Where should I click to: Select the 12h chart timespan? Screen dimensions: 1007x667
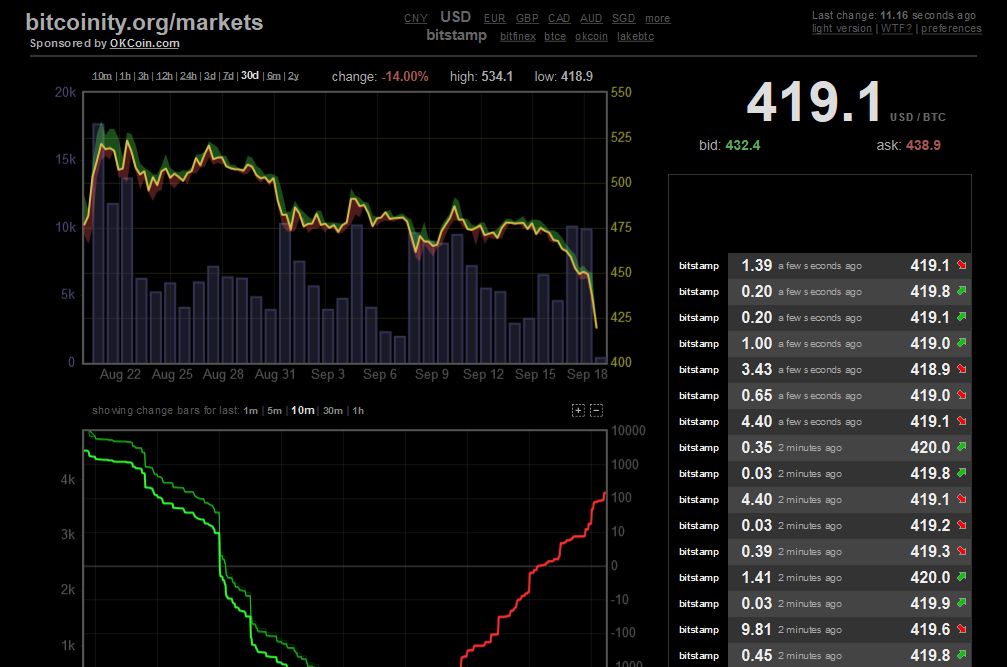(x=164, y=76)
